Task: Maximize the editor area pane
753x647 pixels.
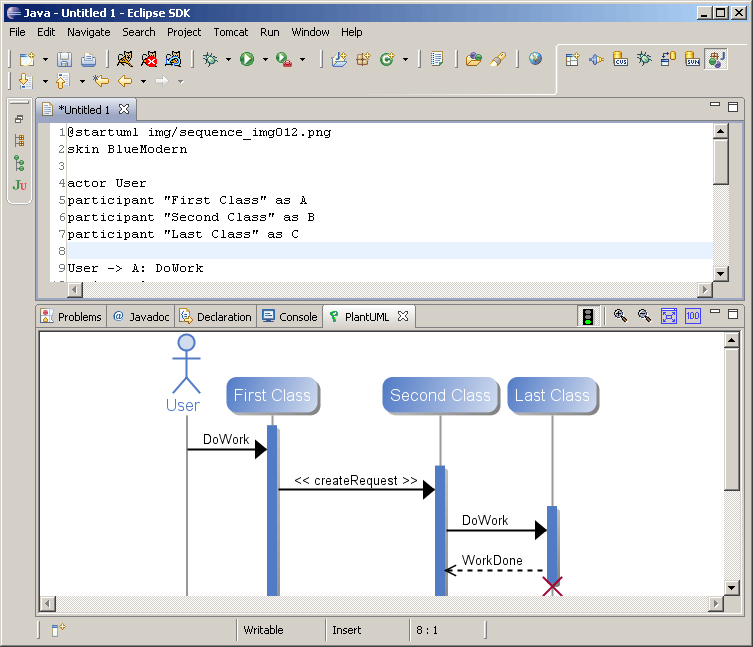Action: tap(733, 107)
